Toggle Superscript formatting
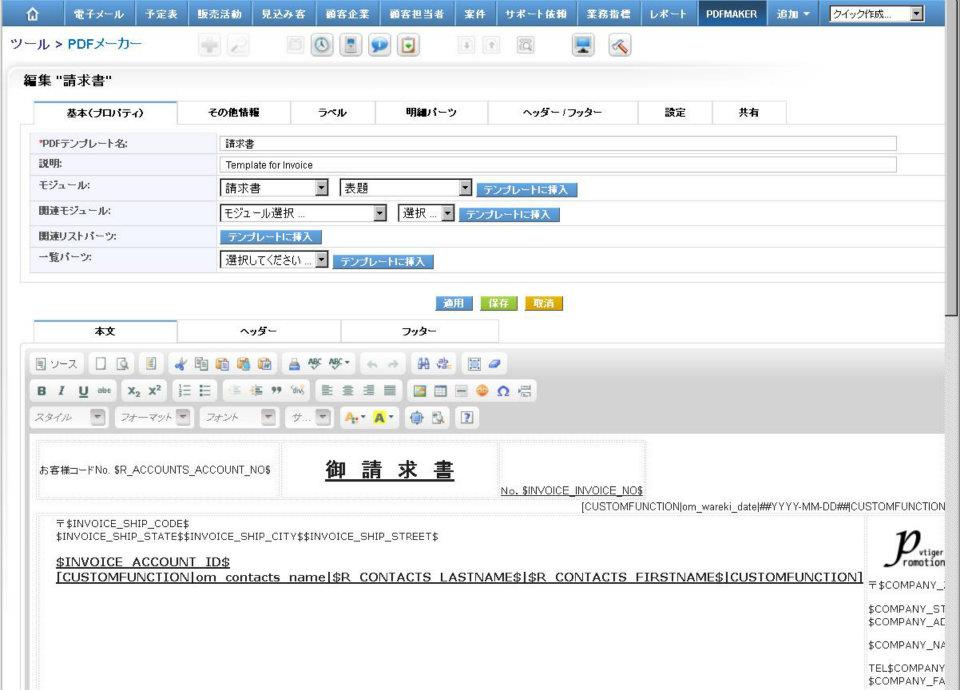 [155, 391]
